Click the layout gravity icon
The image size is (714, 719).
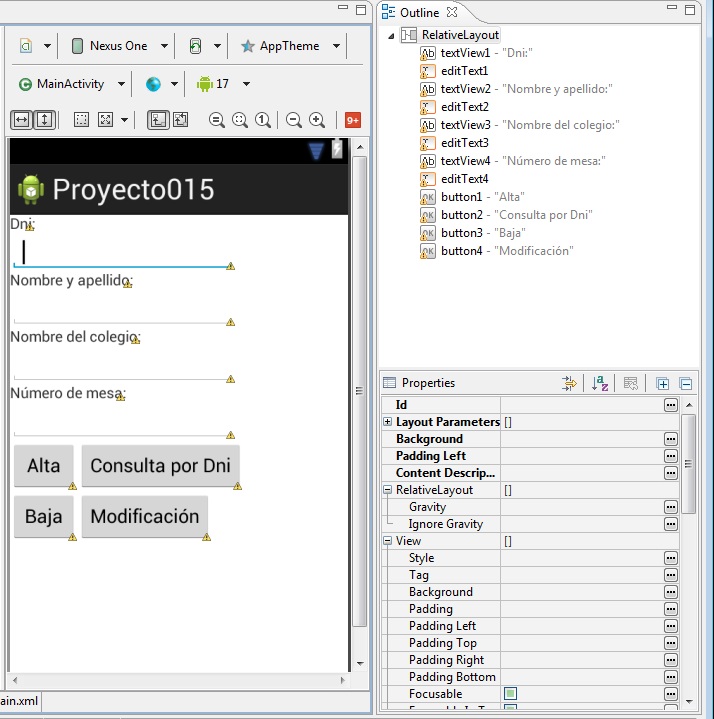pyautogui.click(x=105, y=120)
